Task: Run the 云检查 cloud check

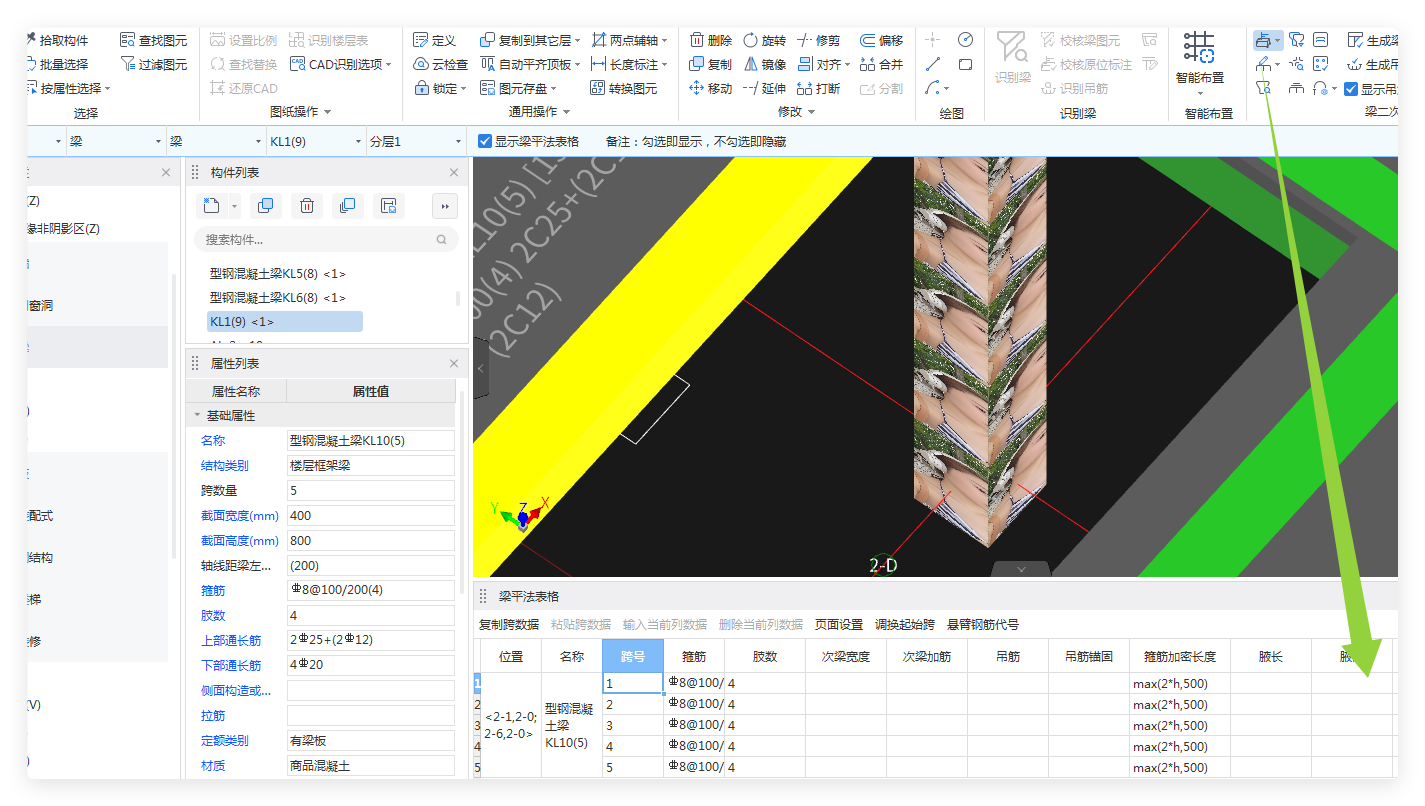Action: (441, 64)
